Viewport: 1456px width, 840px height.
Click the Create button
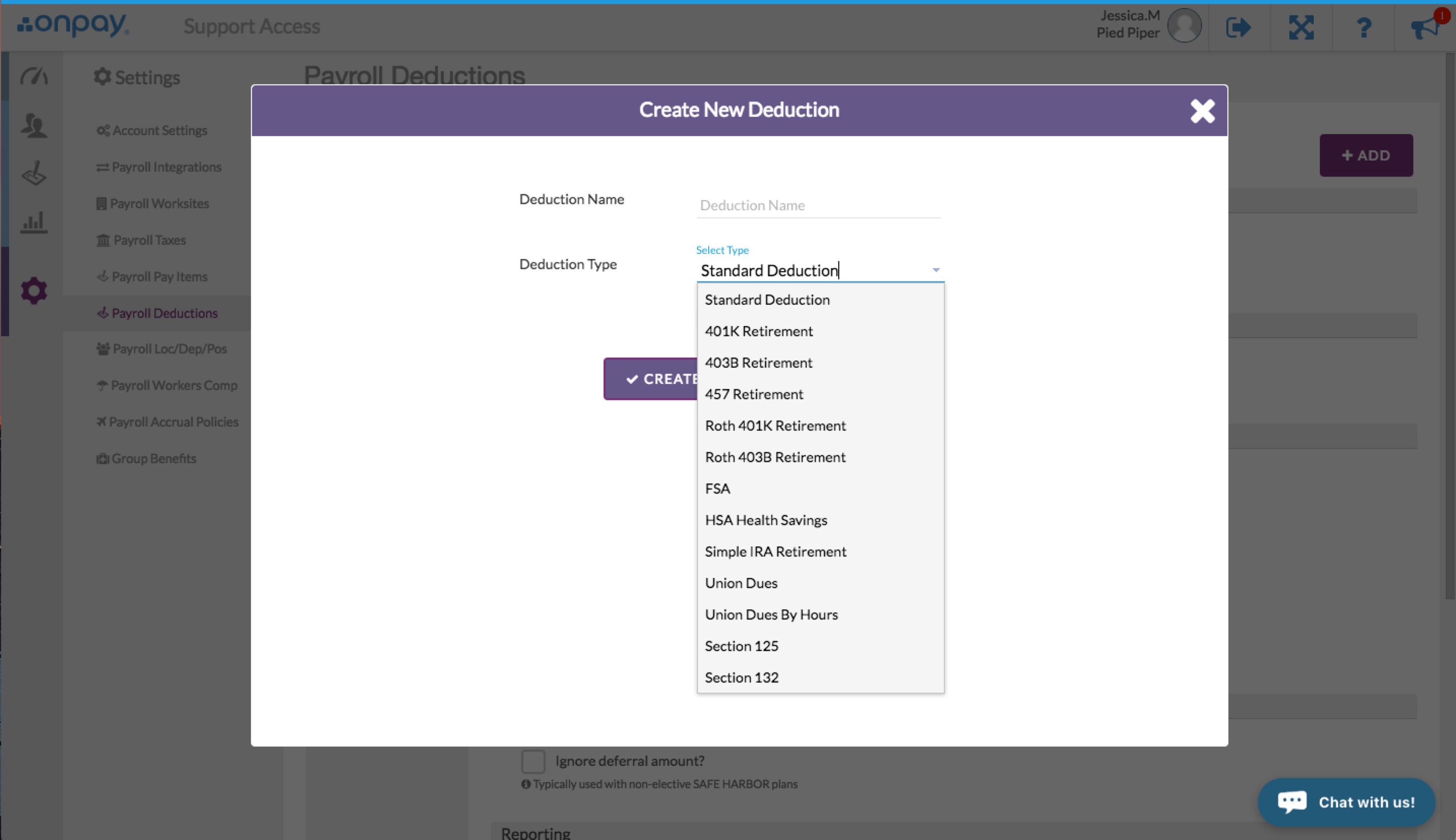651,379
